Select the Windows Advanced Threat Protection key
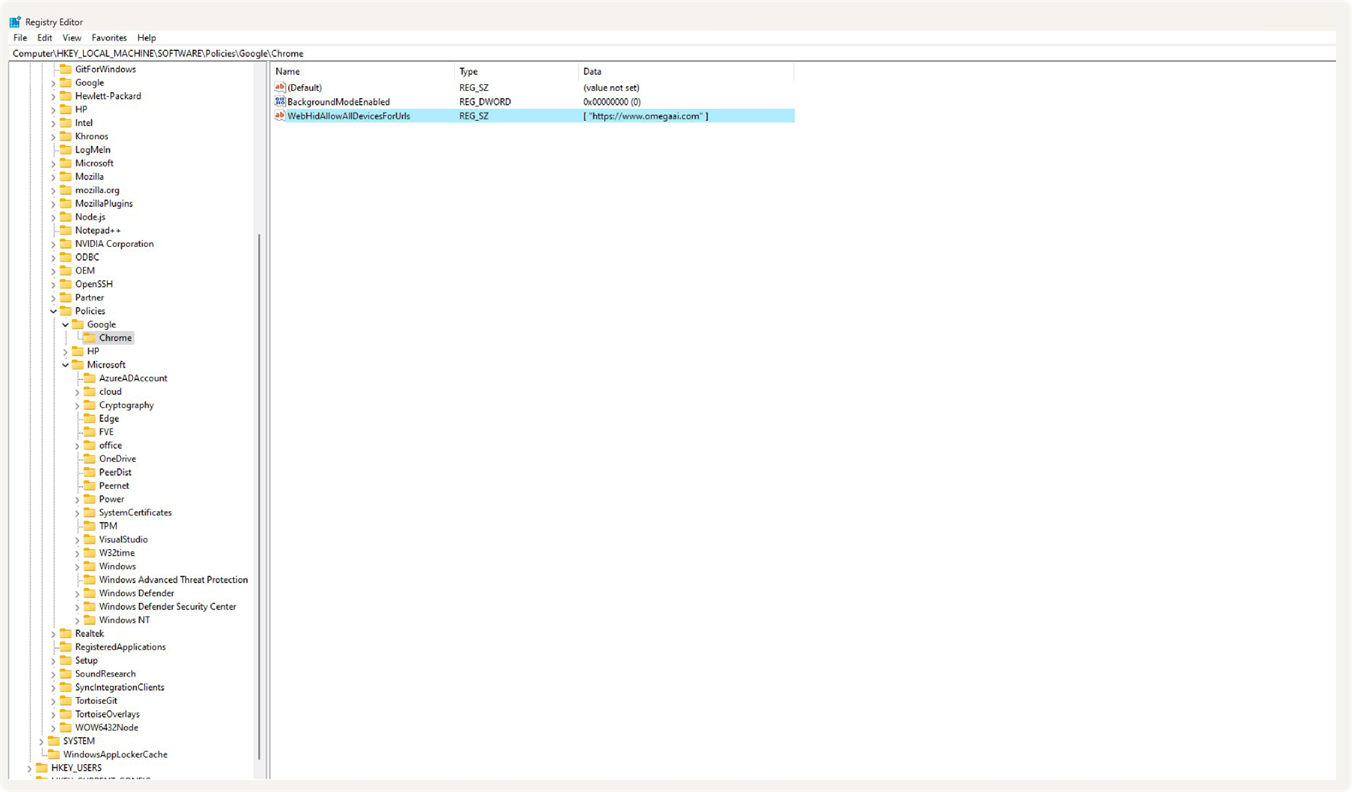The height and width of the screenshot is (792, 1352). coord(173,580)
